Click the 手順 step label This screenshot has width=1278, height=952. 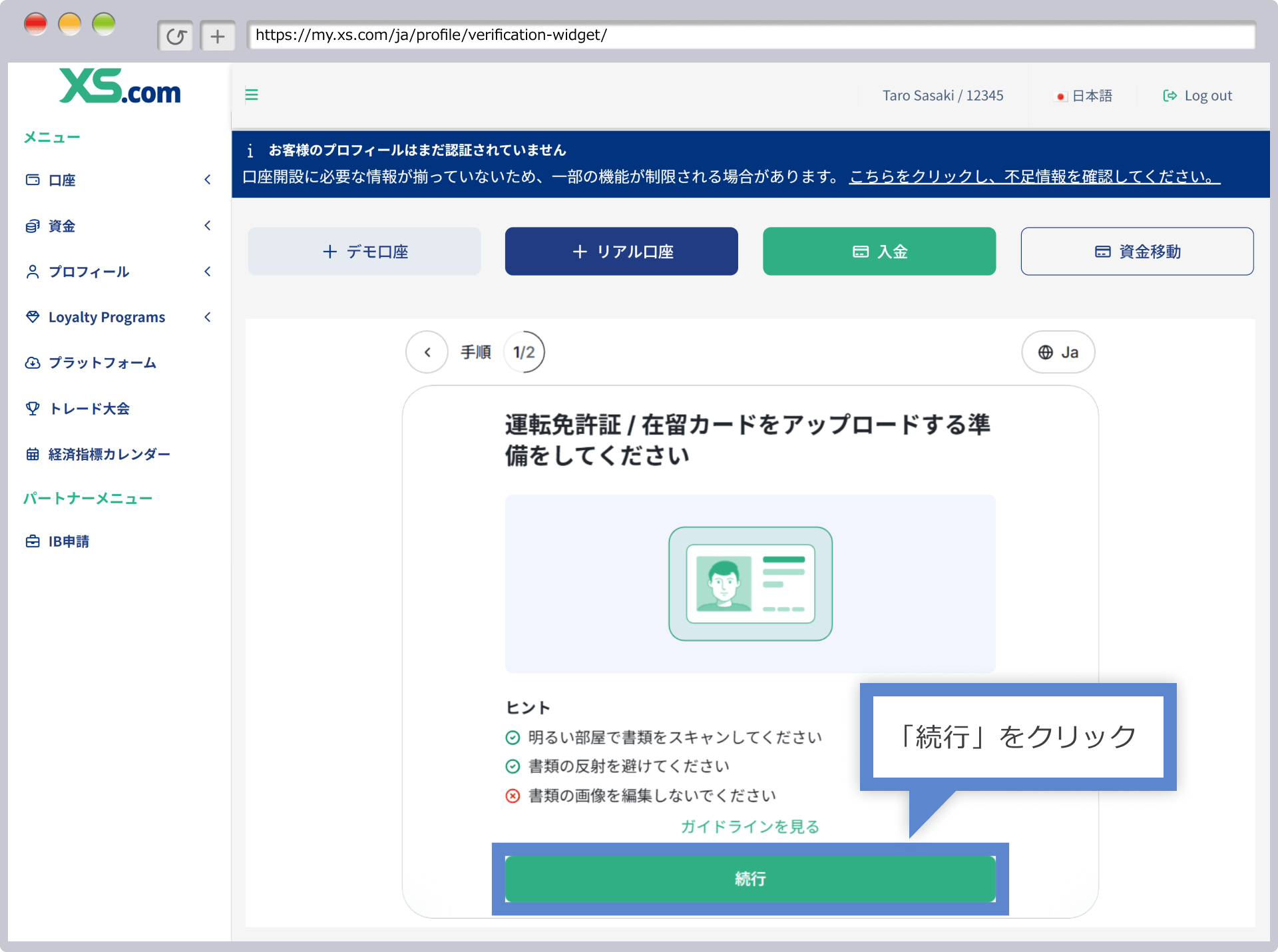tap(476, 352)
